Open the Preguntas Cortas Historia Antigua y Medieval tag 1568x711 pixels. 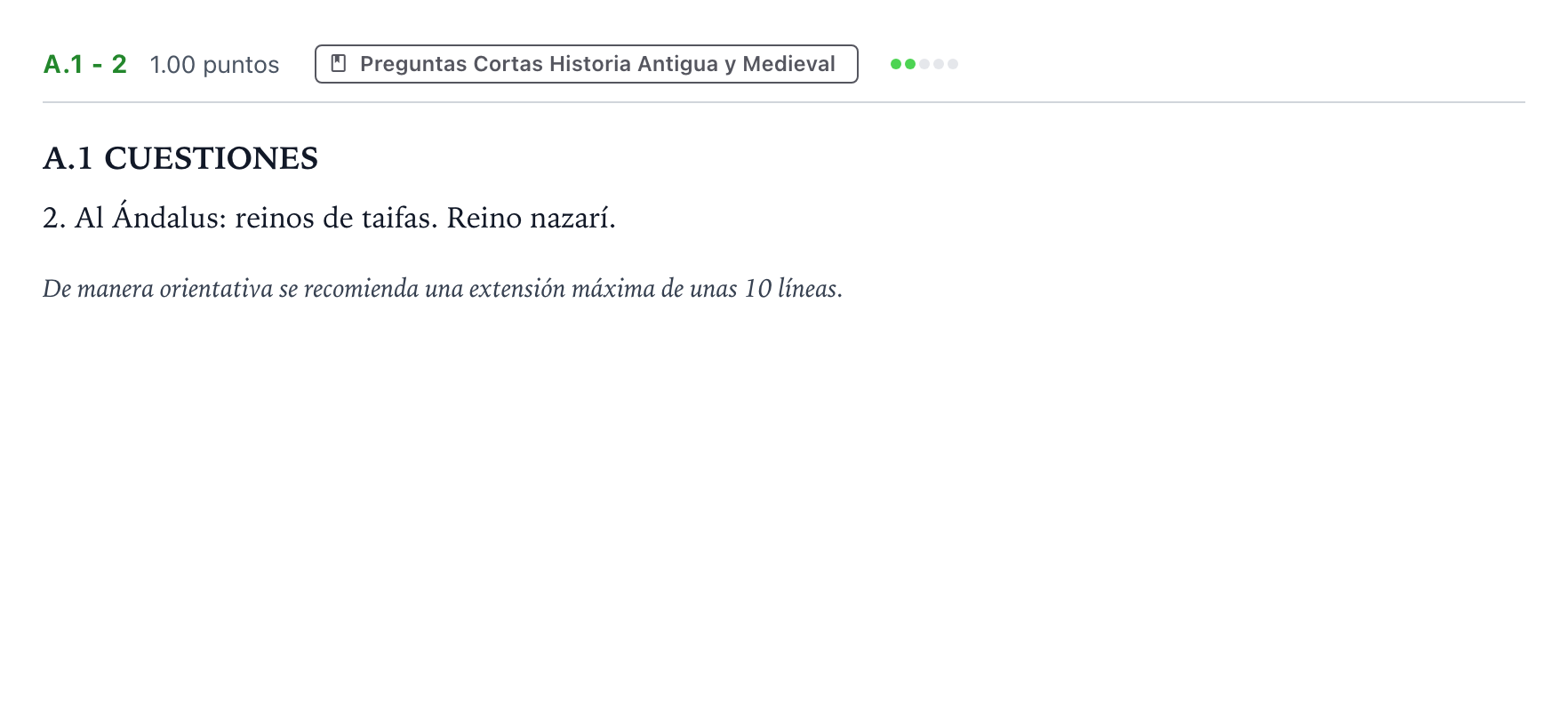(587, 64)
